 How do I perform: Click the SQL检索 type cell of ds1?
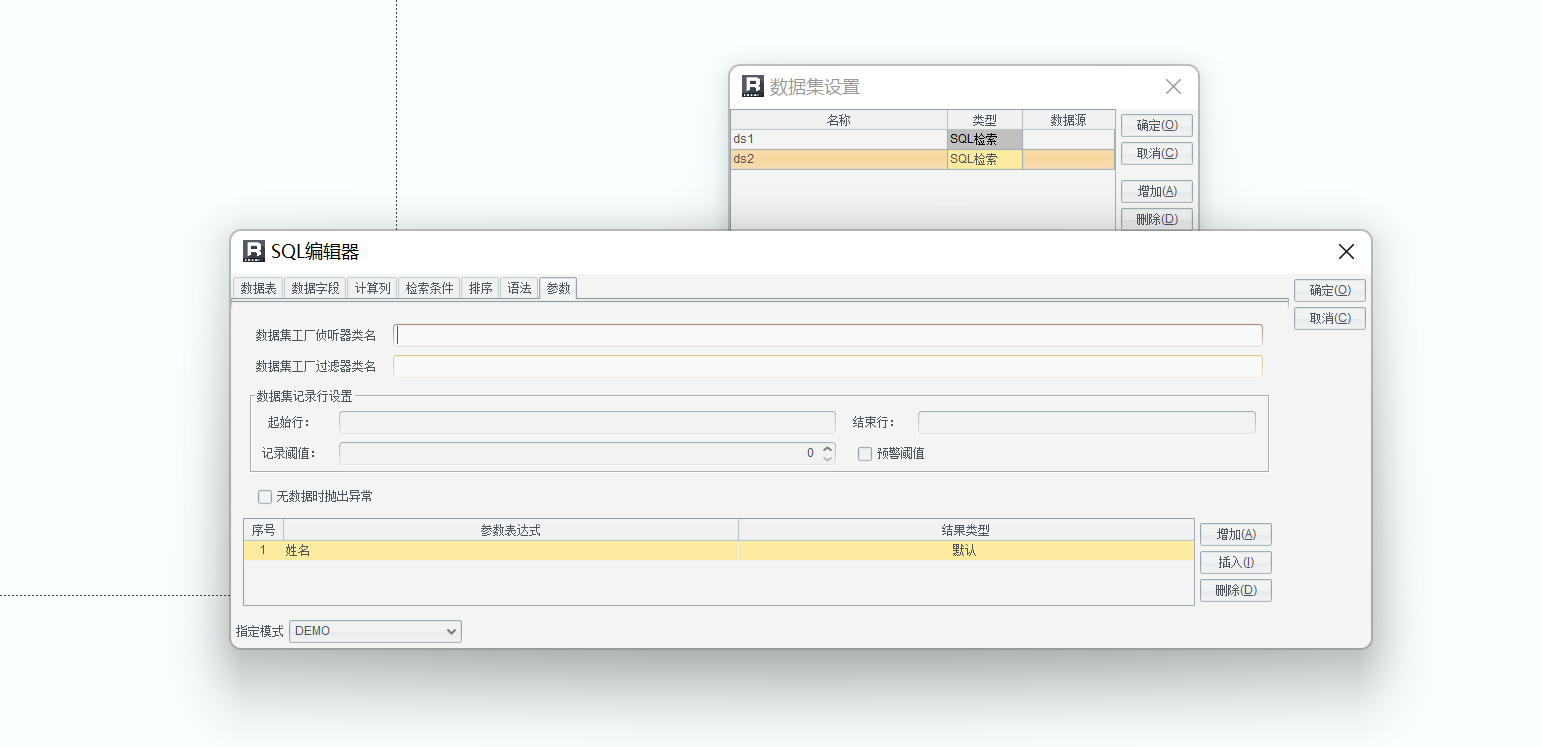tap(985, 139)
